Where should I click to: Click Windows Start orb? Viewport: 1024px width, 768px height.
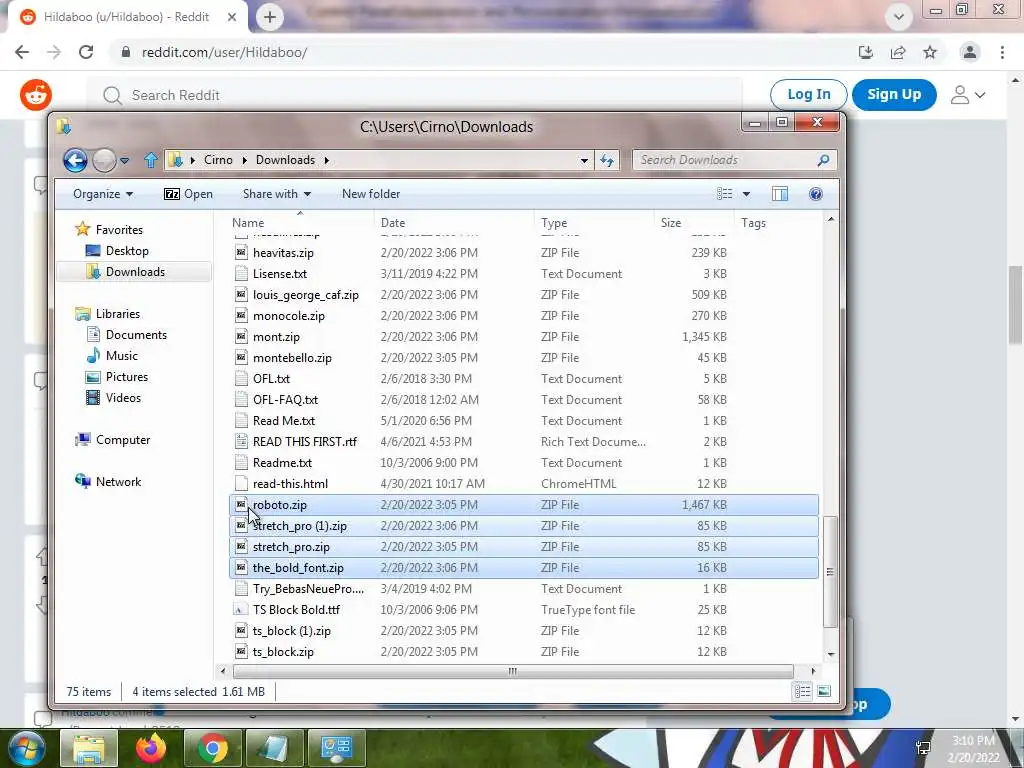click(25, 748)
